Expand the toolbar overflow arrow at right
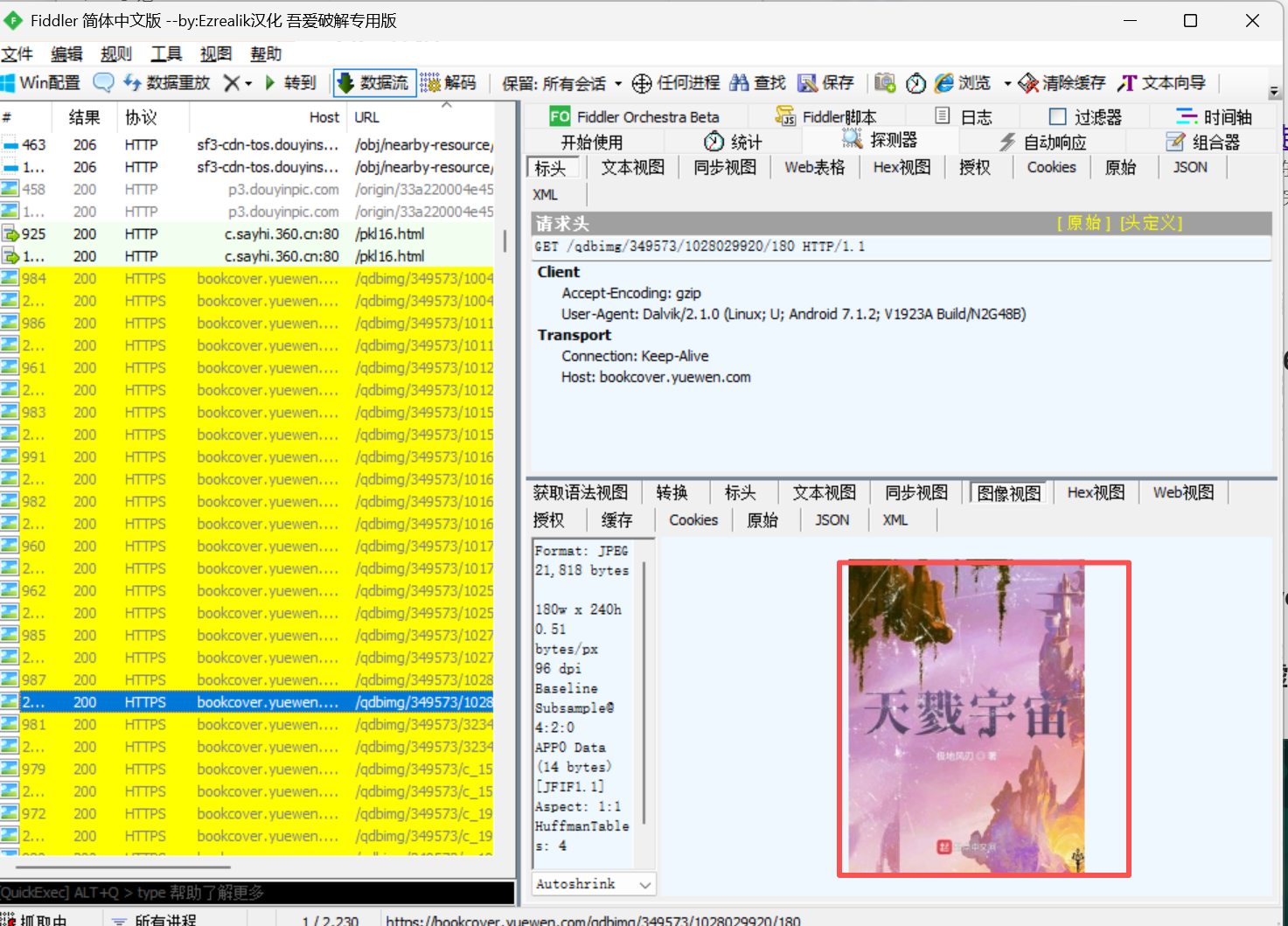Image resolution: width=1288 pixels, height=926 pixels. click(1274, 91)
